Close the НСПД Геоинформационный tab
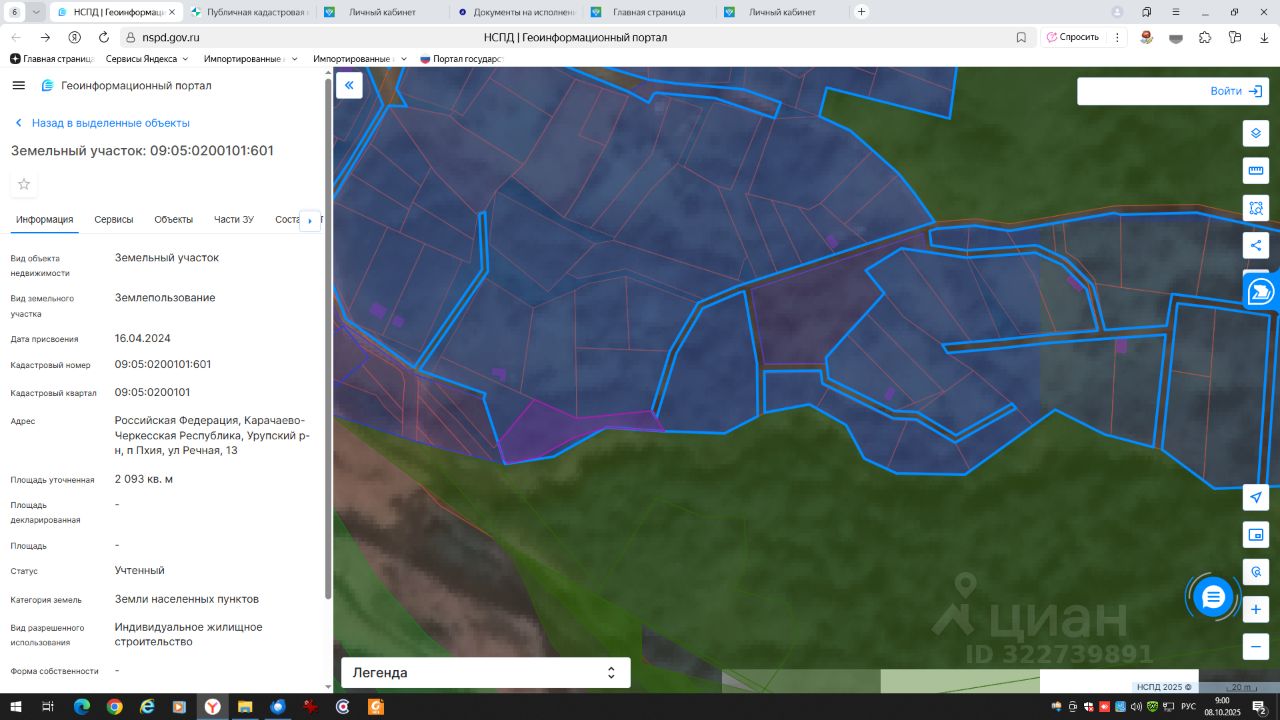The width and height of the screenshot is (1280, 720). click(x=172, y=12)
